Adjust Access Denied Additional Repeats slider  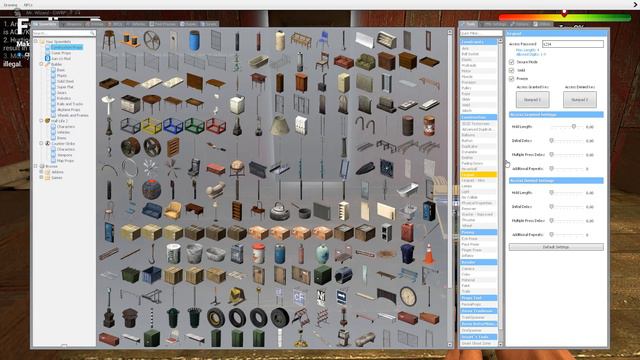tap(551, 235)
